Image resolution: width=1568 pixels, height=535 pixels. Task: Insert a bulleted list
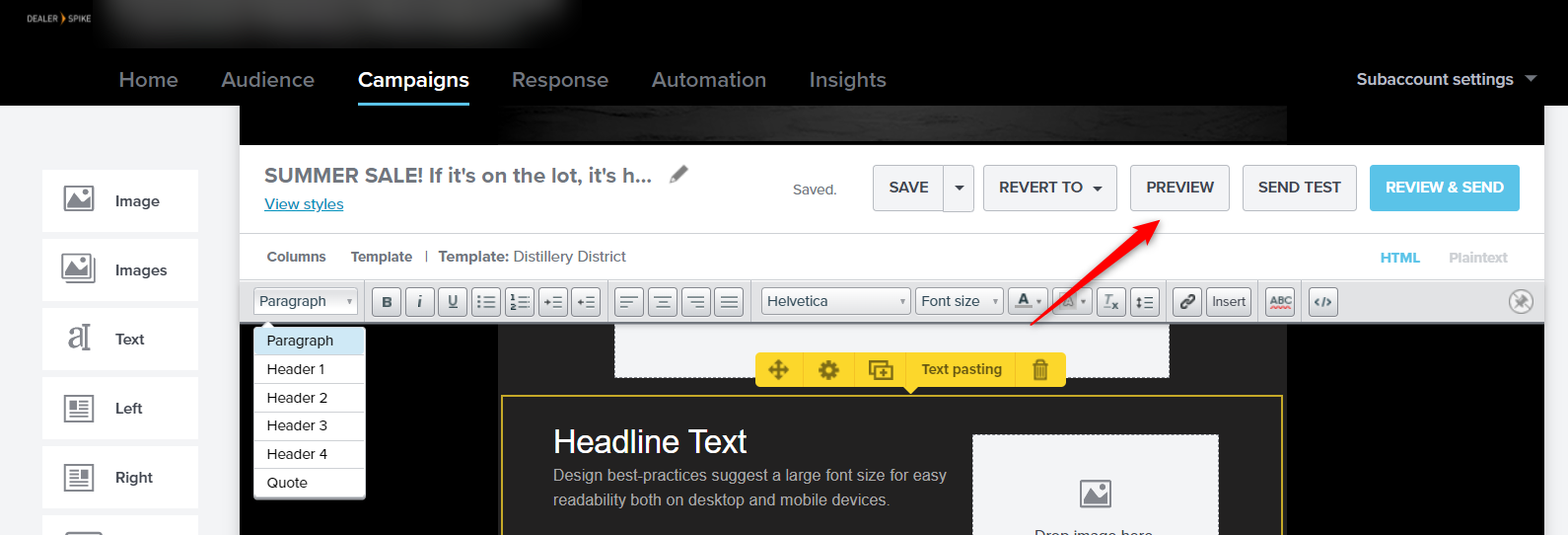486,302
